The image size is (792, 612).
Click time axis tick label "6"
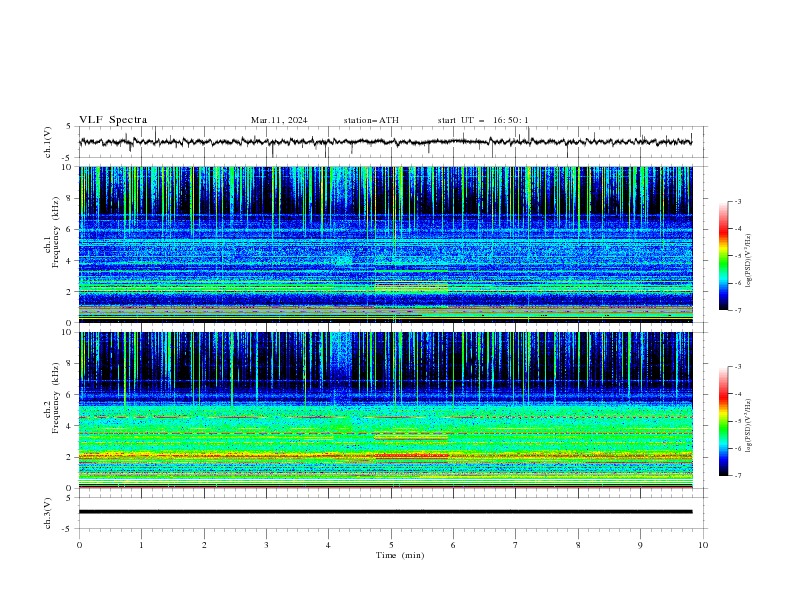[453, 545]
